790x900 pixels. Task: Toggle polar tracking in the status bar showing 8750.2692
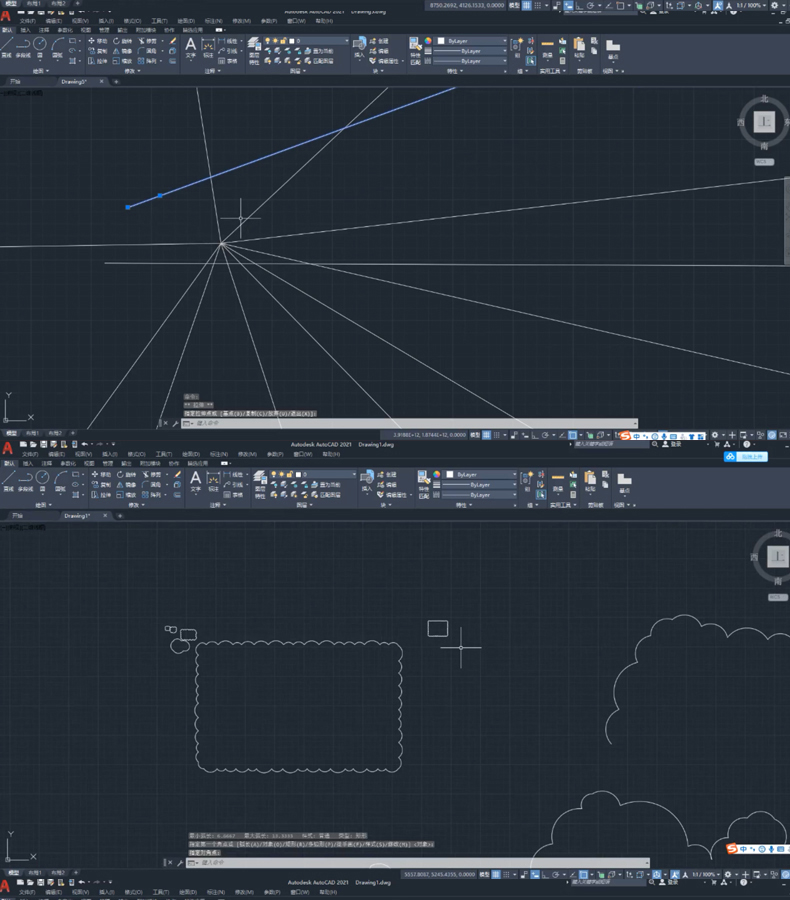tap(590, 5)
